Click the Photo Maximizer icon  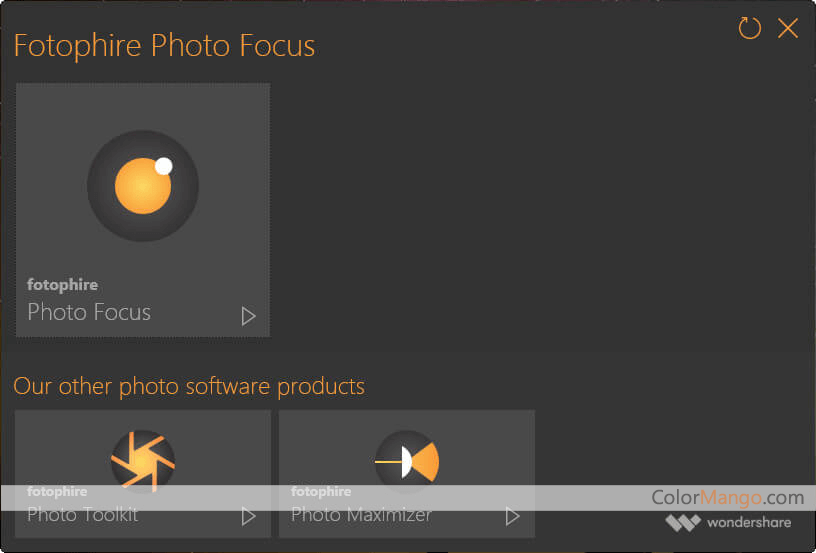coord(407,462)
